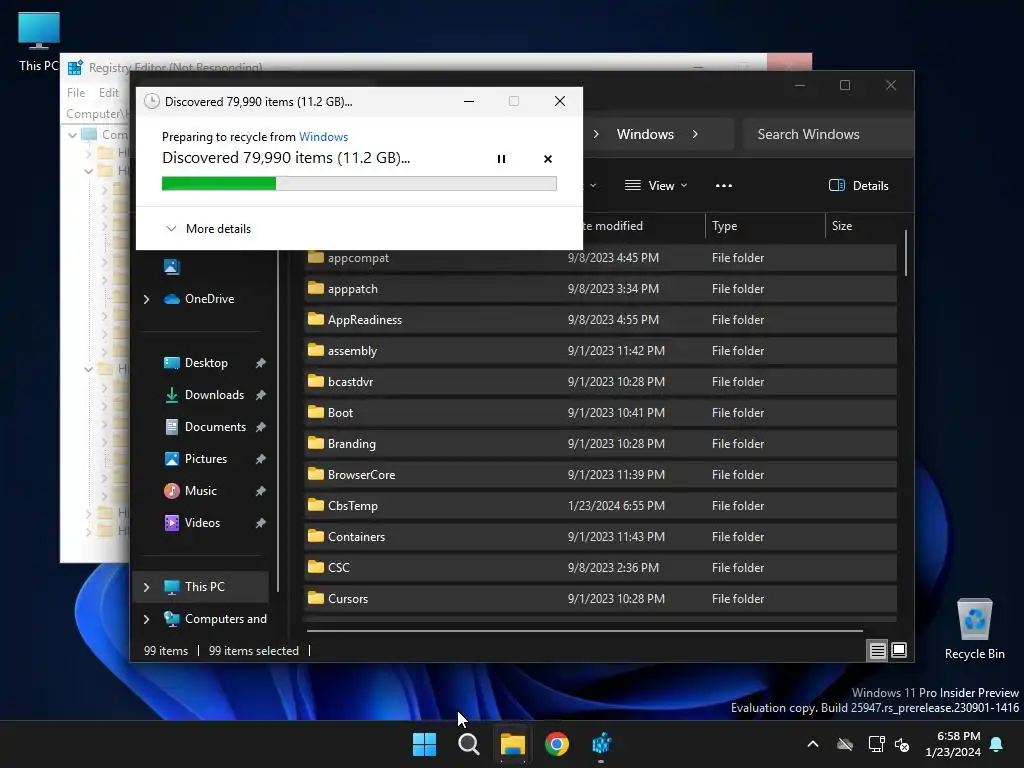Select the CSC folder icon
This screenshot has height=768, width=1024.
coord(316,568)
